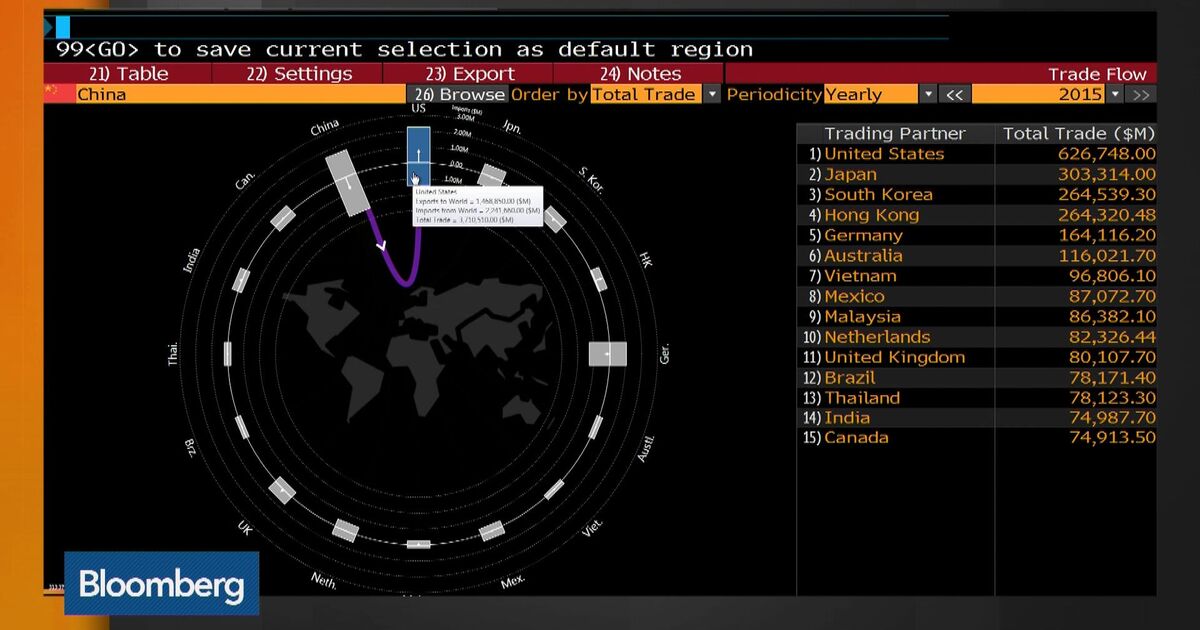Click the Total Trade ($M) column header
Image resolution: width=1200 pixels, height=630 pixels.
tap(1078, 133)
